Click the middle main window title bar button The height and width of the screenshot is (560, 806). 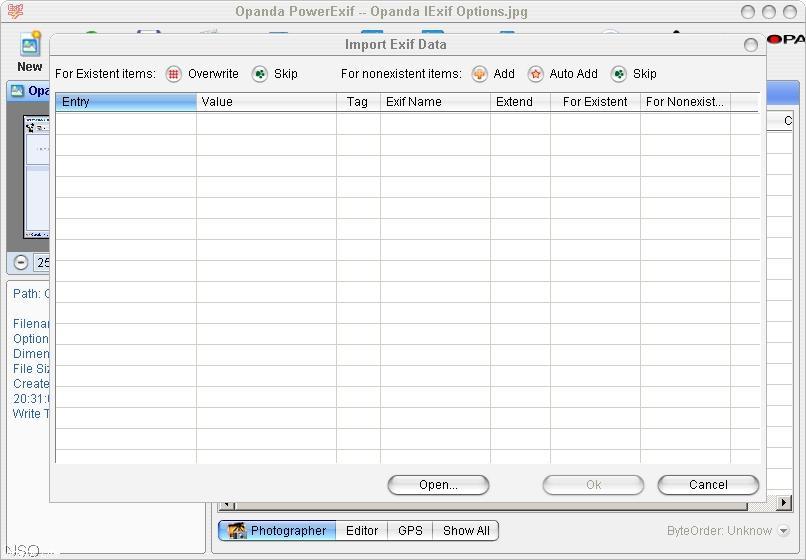[x=769, y=12]
